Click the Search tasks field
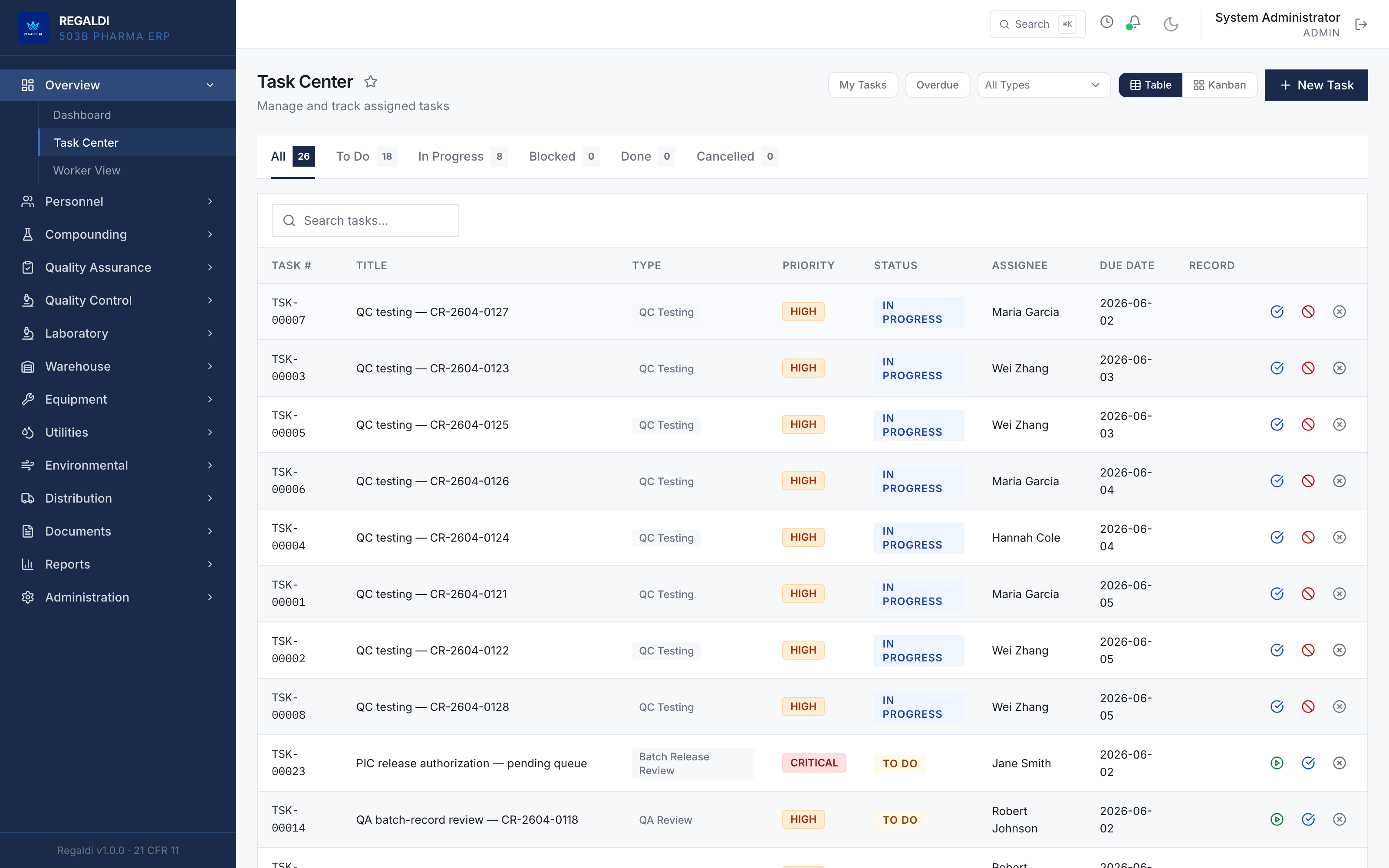 click(365, 220)
